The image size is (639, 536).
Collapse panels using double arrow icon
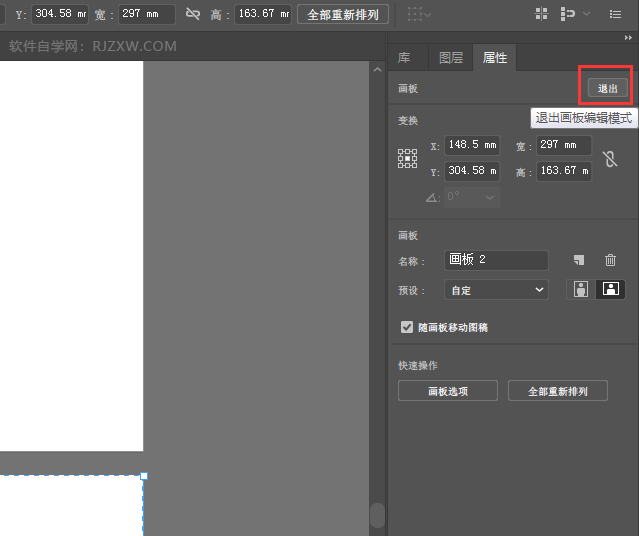pos(627,37)
